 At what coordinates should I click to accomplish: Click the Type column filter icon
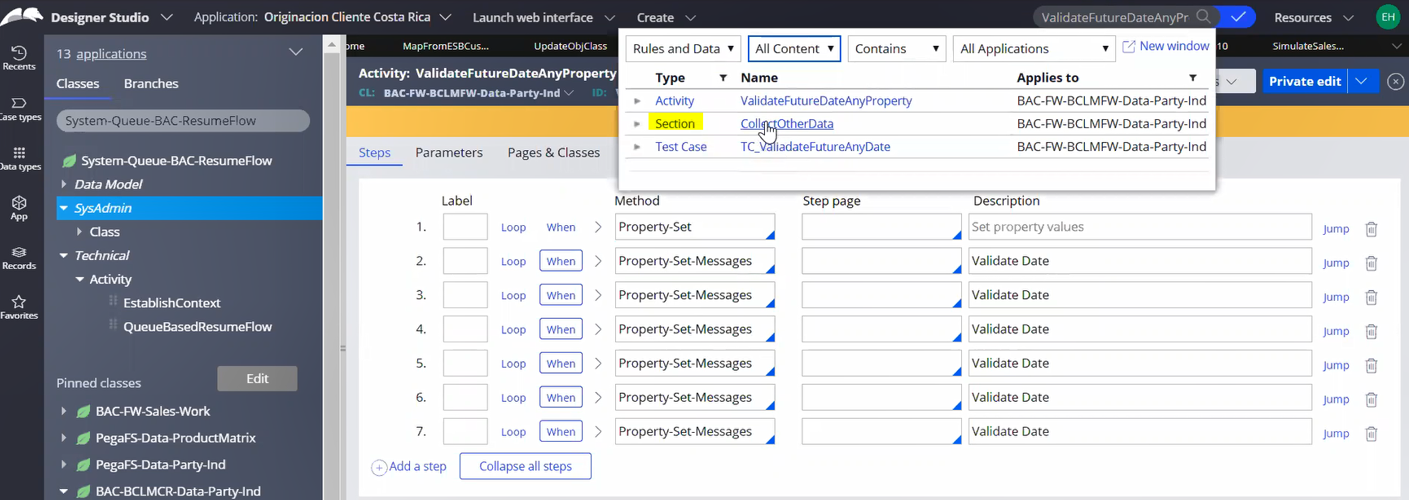[x=723, y=78]
